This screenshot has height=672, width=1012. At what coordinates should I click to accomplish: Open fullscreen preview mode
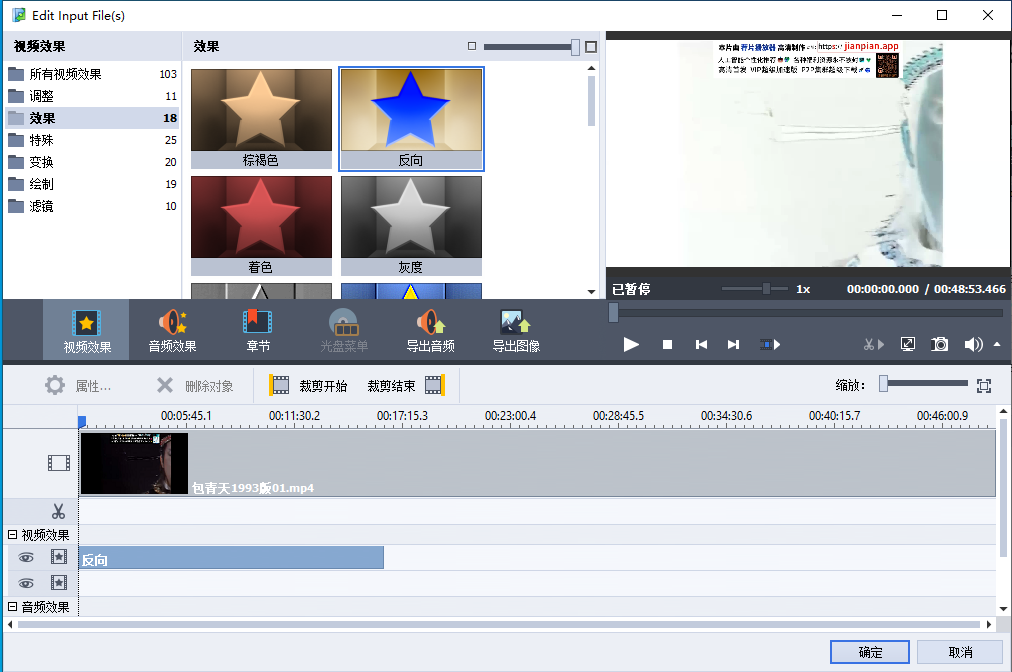tap(908, 344)
